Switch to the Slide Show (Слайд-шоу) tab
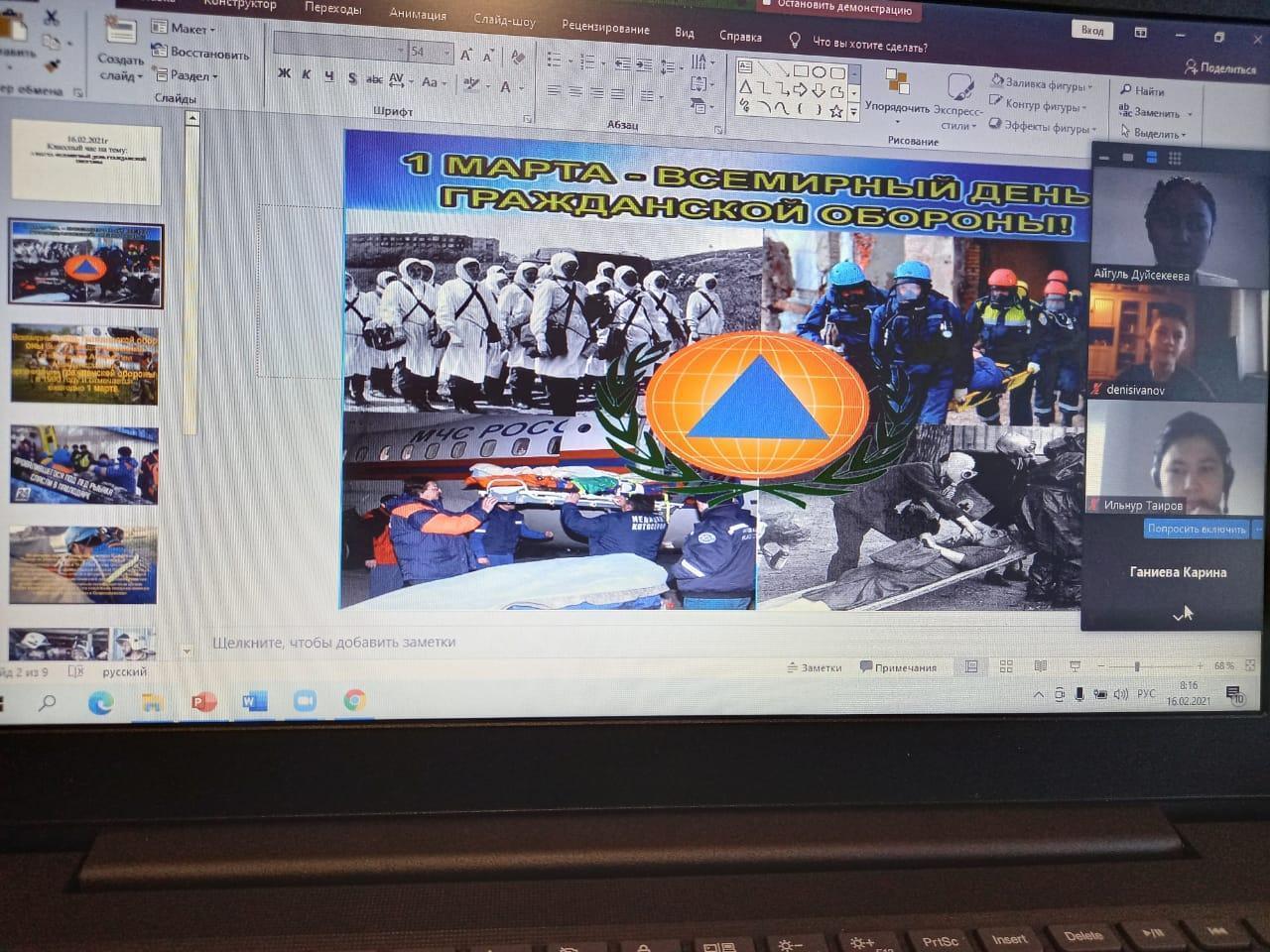Screen dimensions: 1270x952 tap(504, 20)
